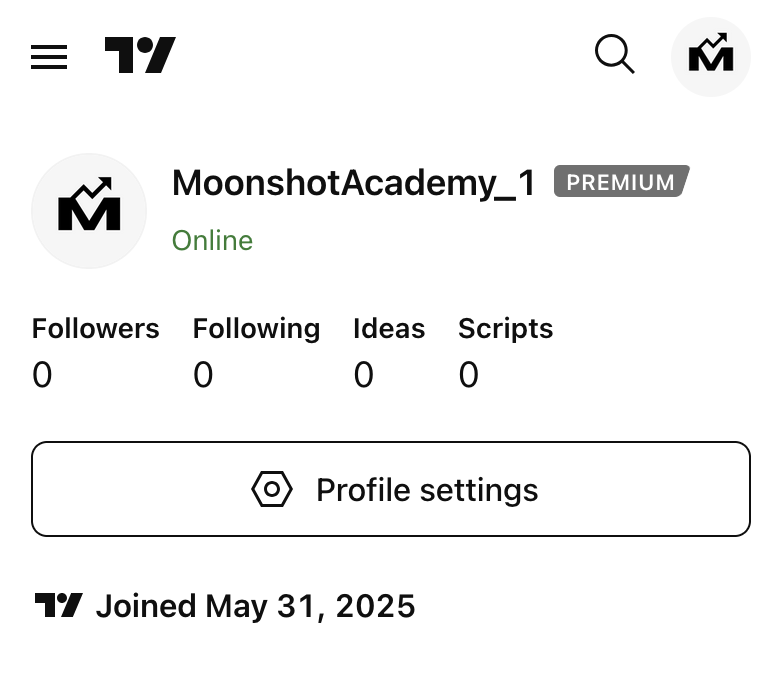Switch to the Scripts label

tap(505, 329)
